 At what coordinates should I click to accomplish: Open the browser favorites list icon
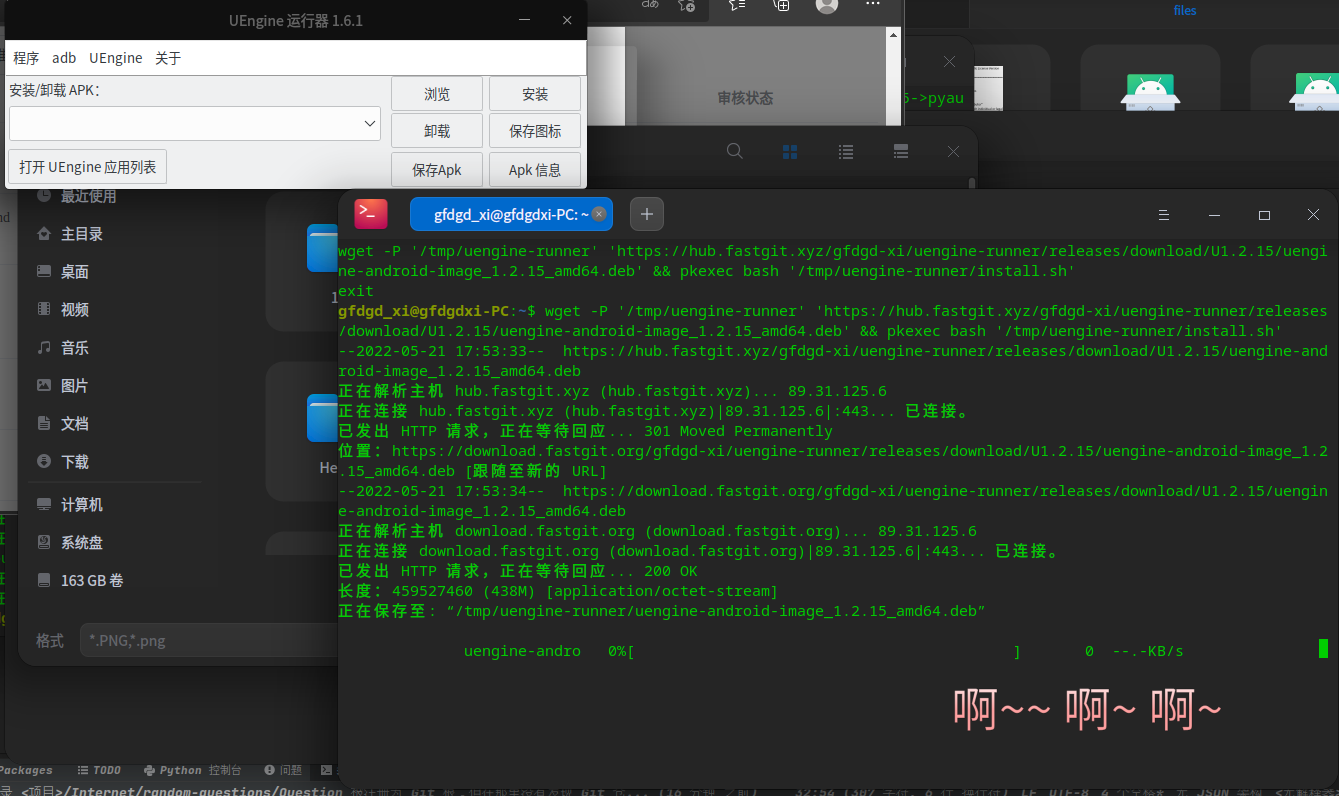coord(737,5)
